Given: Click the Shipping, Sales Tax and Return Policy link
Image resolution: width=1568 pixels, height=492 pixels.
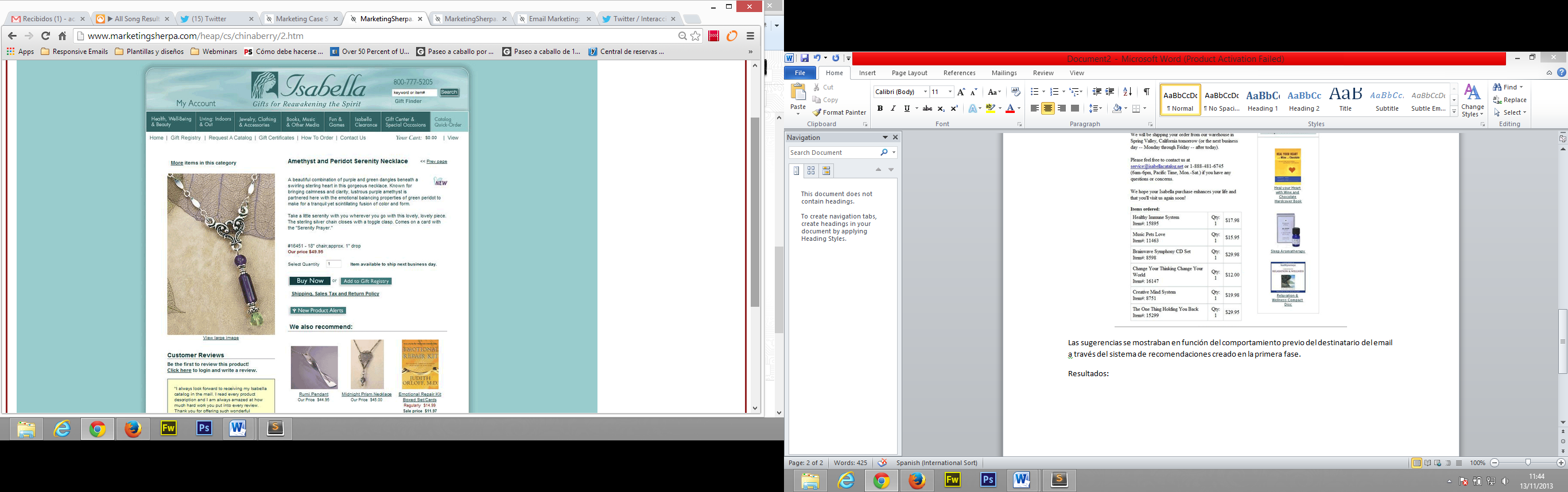Looking at the screenshot, I should pyautogui.click(x=335, y=294).
